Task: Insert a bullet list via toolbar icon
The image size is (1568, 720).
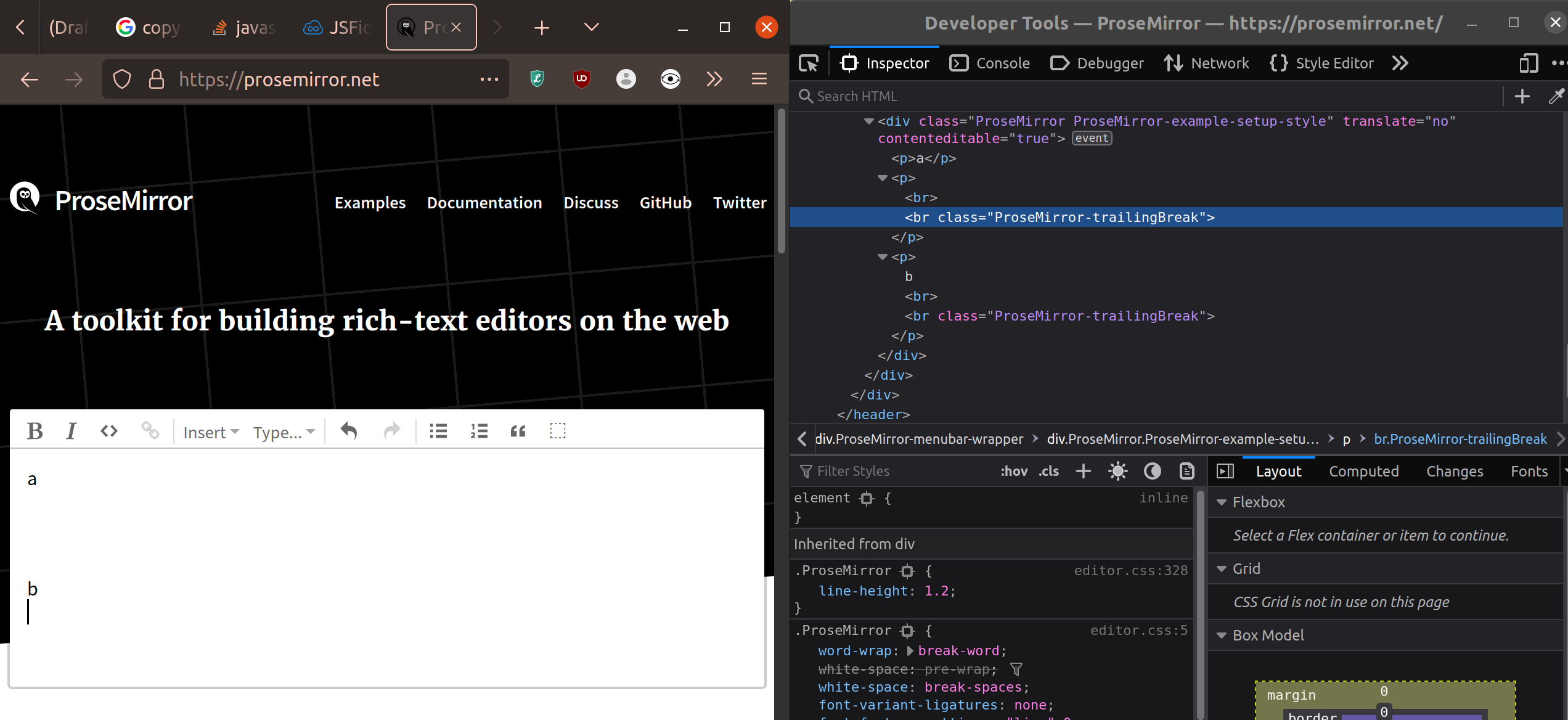Action: [438, 431]
